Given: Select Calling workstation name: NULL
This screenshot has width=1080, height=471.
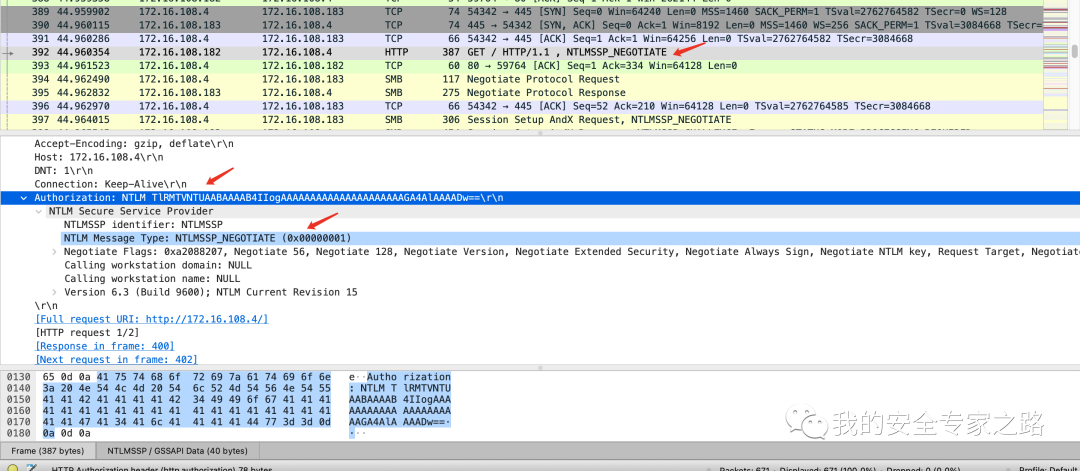Looking at the screenshot, I should click(x=152, y=279).
